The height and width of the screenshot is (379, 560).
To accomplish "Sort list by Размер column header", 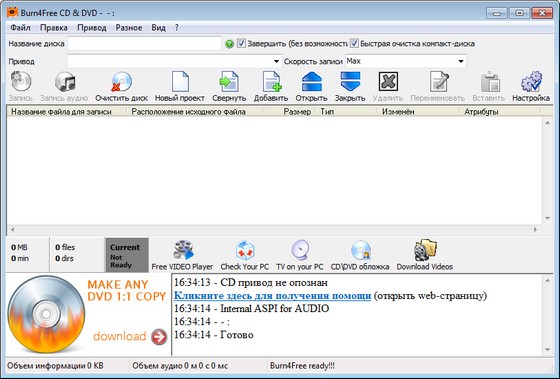I will pos(297,112).
